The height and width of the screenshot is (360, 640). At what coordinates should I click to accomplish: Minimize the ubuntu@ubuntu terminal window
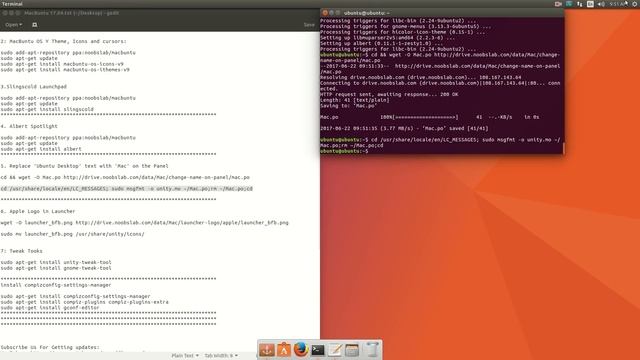tap(331, 13)
